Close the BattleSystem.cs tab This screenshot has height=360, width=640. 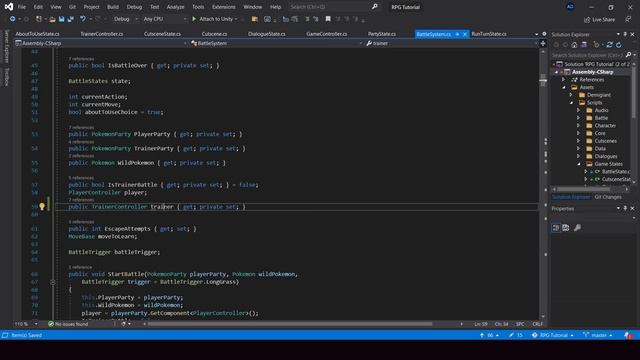pos(464,34)
